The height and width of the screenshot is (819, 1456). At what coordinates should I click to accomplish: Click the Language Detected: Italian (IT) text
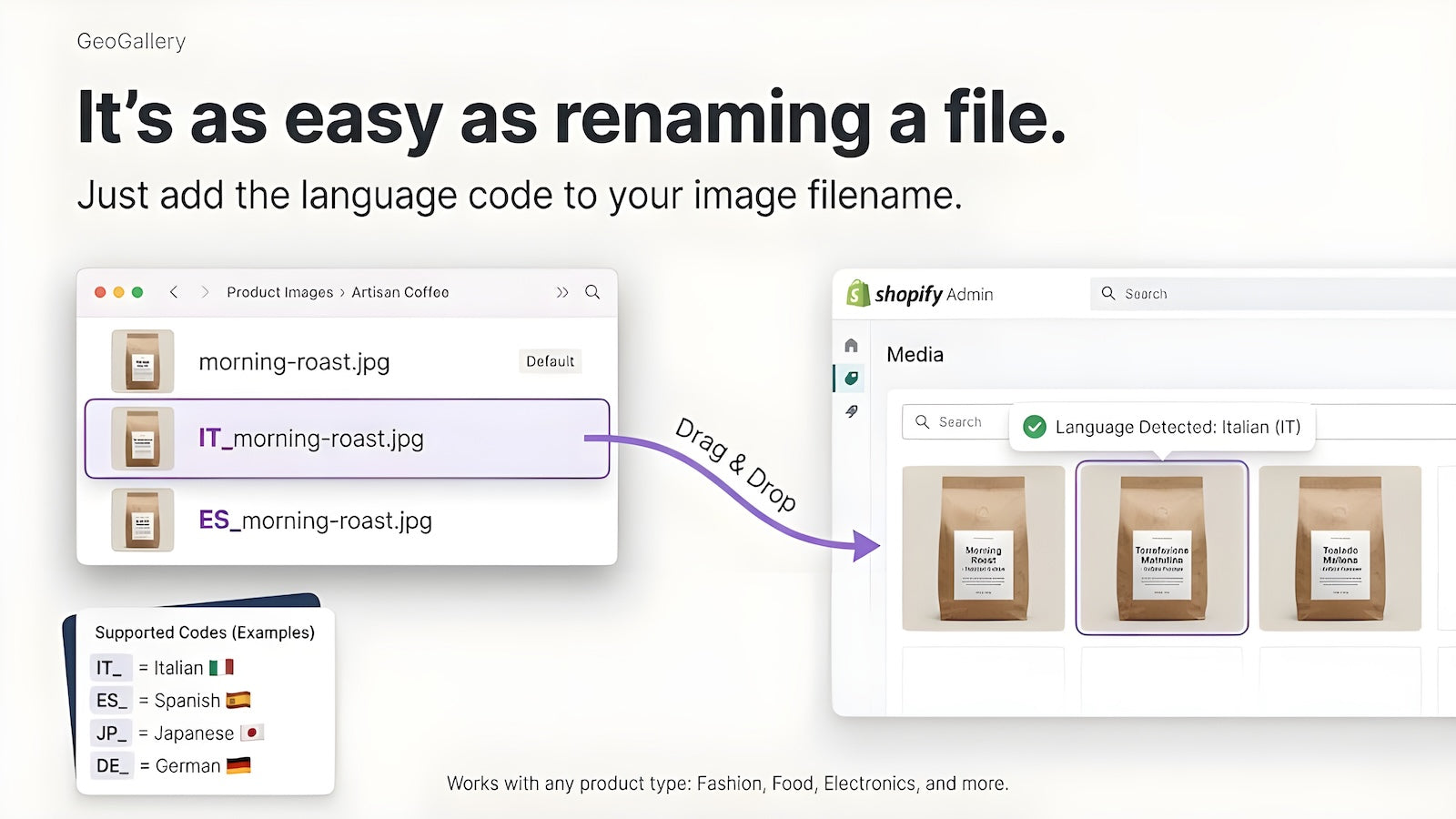tap(1178, 427)
